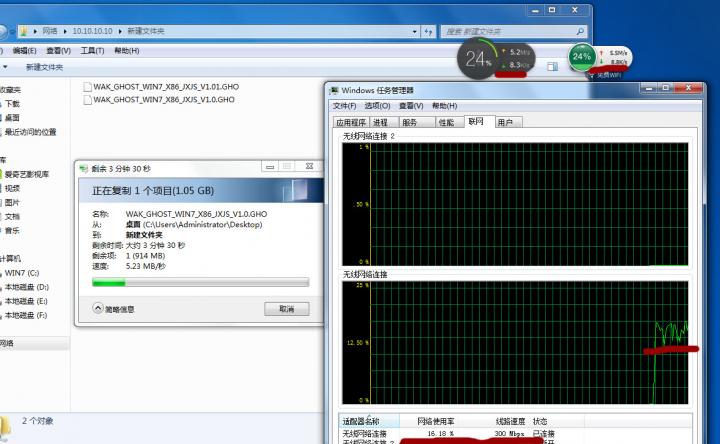
Task: Open the address bar history dropdown arrow
Action: [415, 32]
